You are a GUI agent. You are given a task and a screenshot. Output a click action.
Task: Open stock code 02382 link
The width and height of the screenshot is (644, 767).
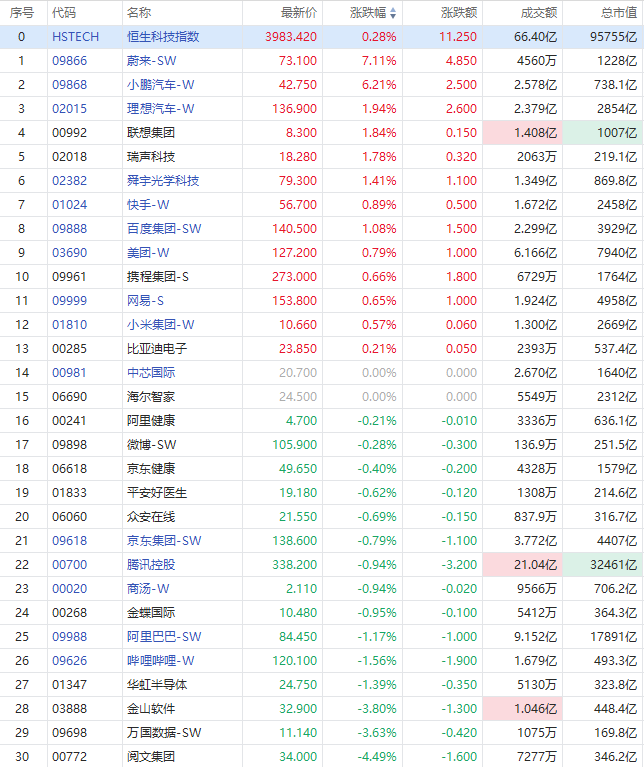69,180
